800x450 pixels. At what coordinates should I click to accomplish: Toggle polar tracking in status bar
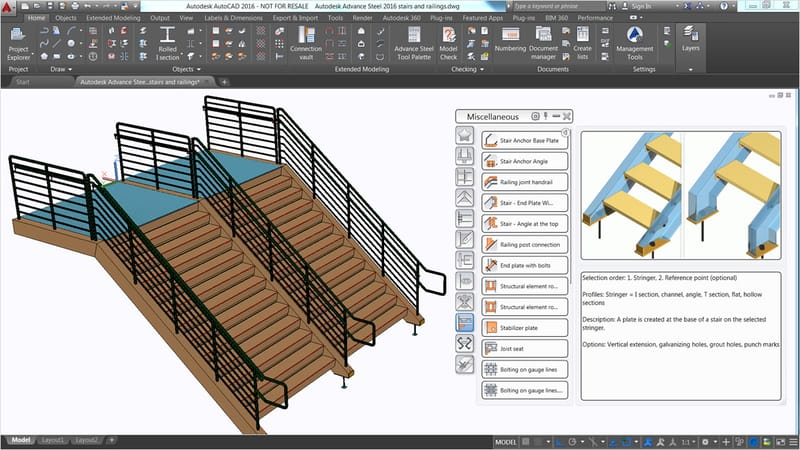[572, 442]
